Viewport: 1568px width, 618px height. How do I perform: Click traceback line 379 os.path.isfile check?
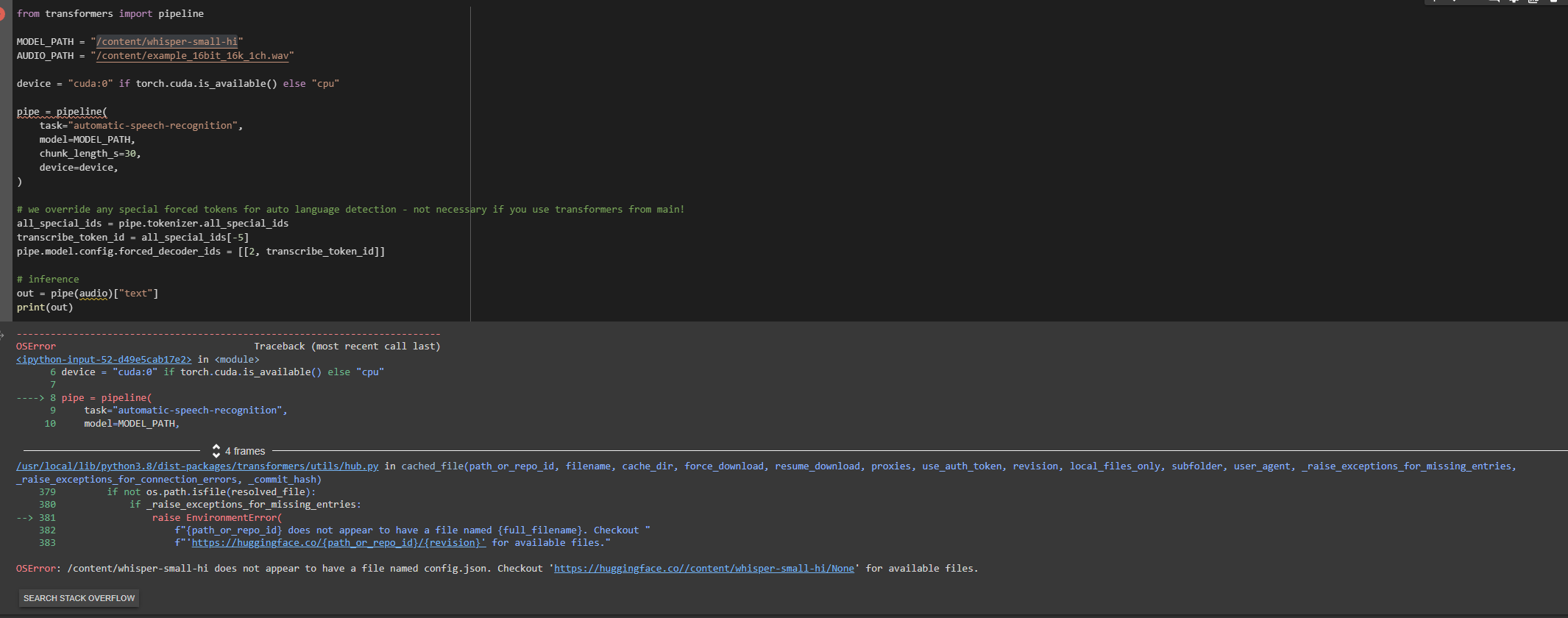tap(177, 492)
